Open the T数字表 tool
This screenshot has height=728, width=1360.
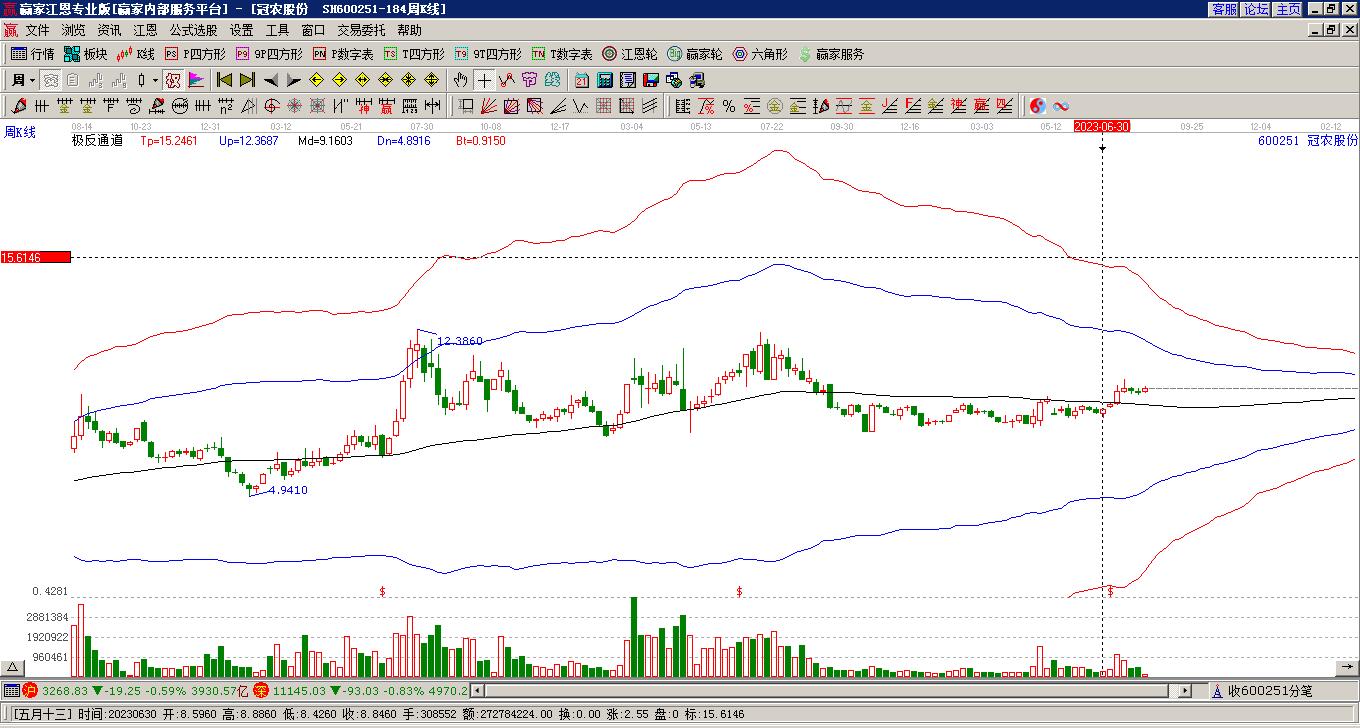click(562, 54)
